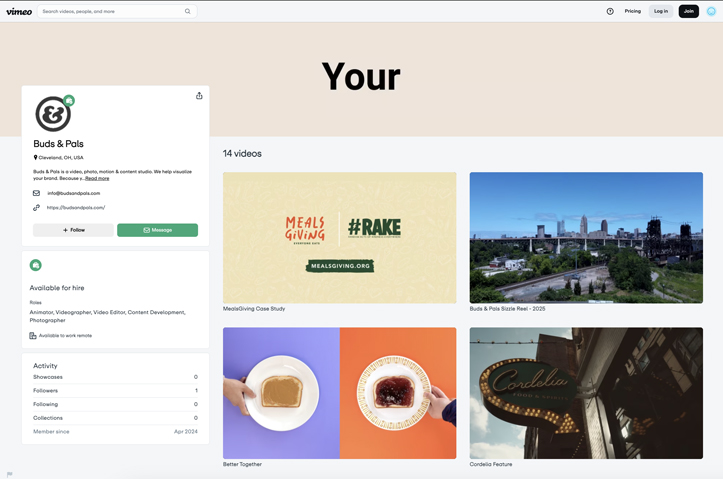This screenshot has height=479, width=723.
Task: Open the Cordelia Feature sign thumbnail
Action: tap(586, 393)
